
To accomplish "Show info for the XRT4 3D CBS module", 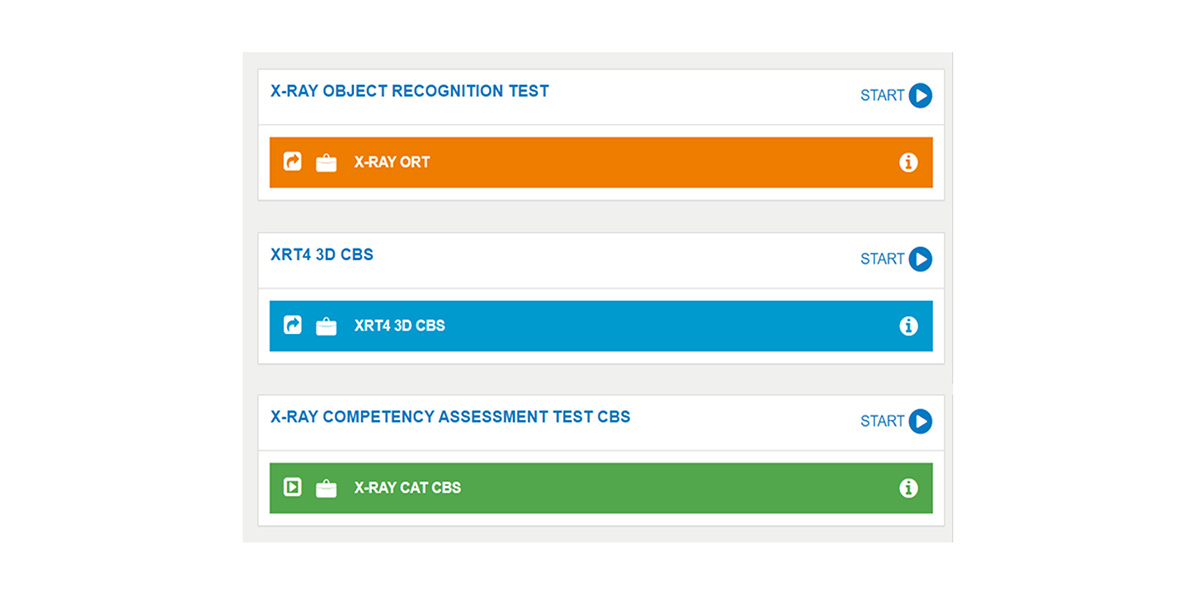I will click(x=908, y=326).
